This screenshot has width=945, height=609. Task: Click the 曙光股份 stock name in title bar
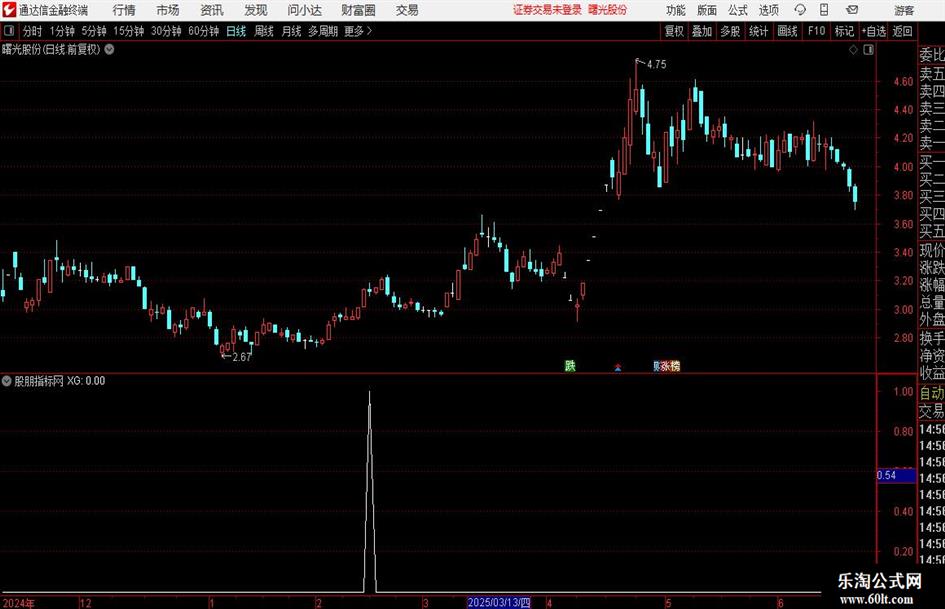[x=608, y=10]
